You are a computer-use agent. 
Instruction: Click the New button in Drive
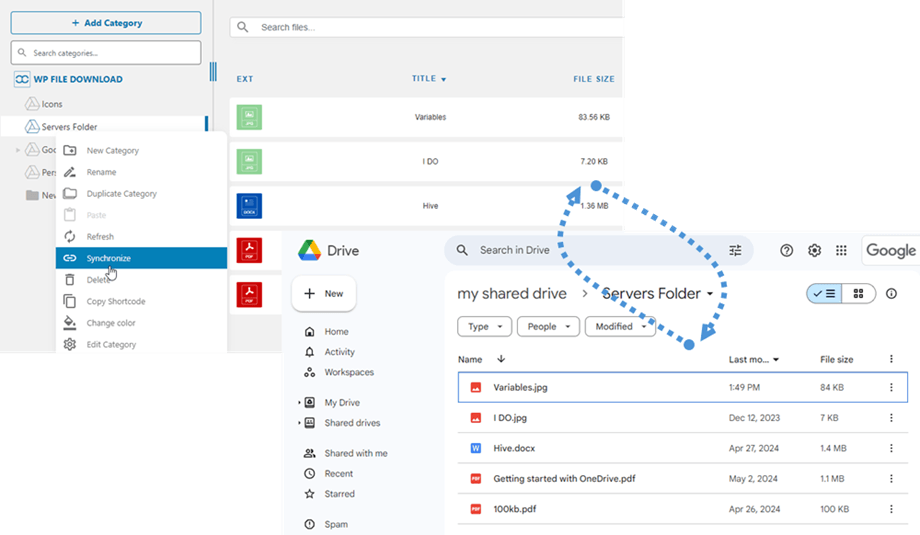click(x=324, y=294)
